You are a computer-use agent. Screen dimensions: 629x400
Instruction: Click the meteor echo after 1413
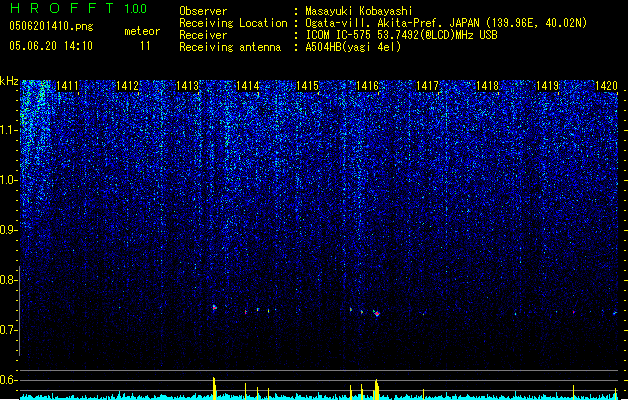point(215,308)
